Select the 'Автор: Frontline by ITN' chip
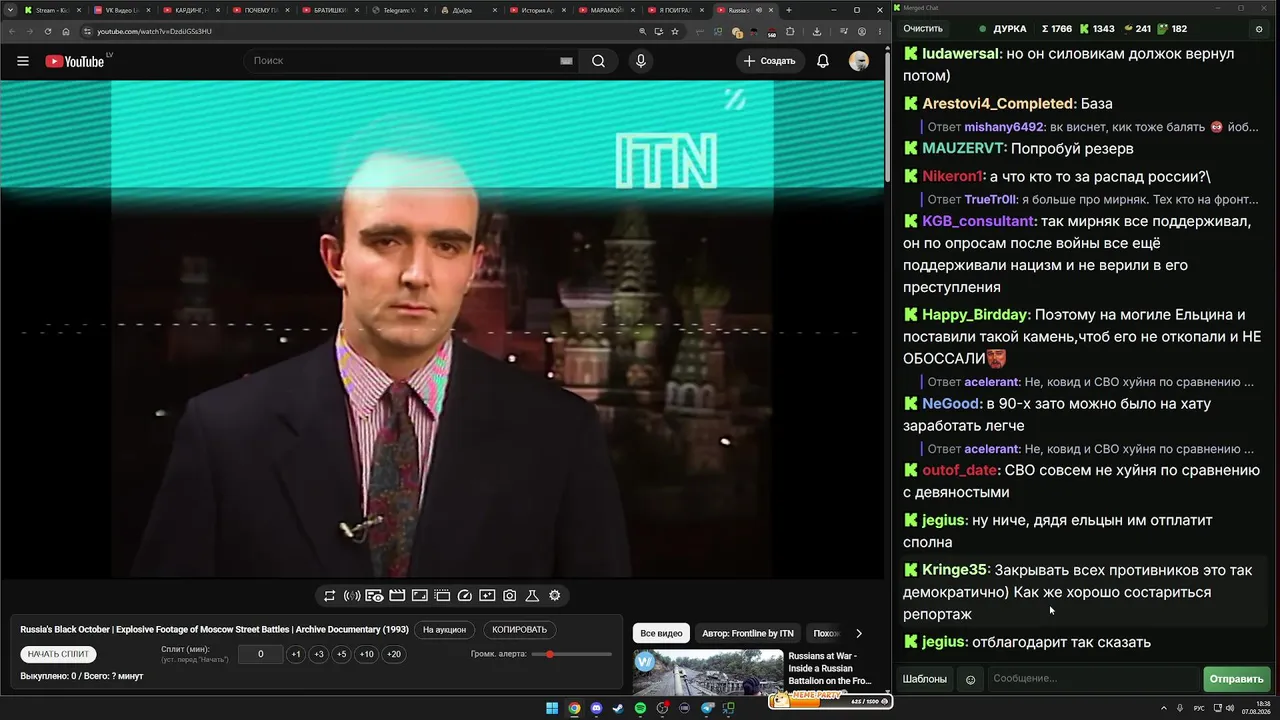This screenshot has width=1280, height=720. tap(748, 633)
